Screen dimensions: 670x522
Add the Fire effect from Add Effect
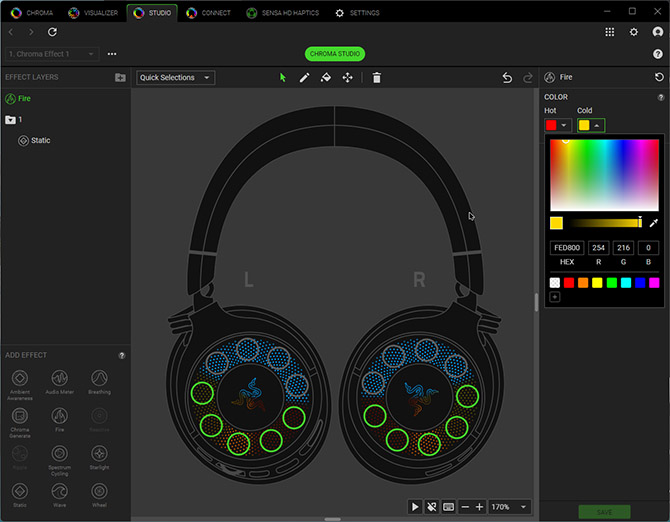coord(59,419)
